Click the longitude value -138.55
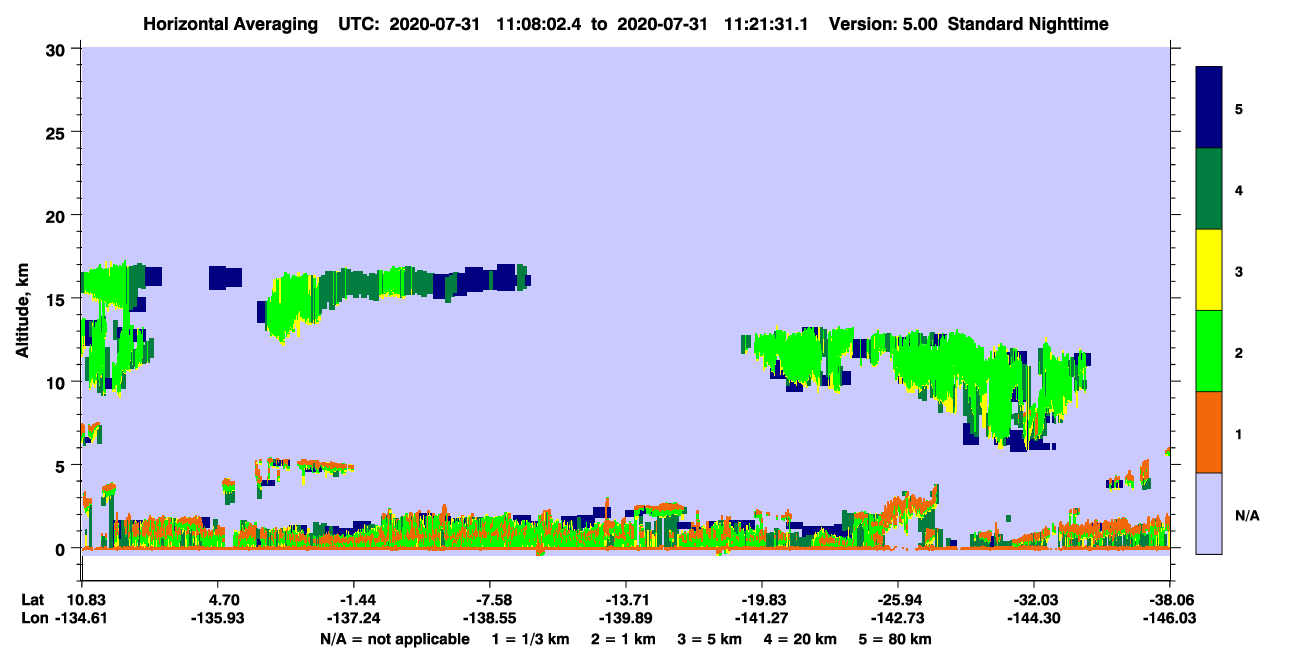This screenshot has height=667, width=1300. pyautogui.click(x=491, y=619)
